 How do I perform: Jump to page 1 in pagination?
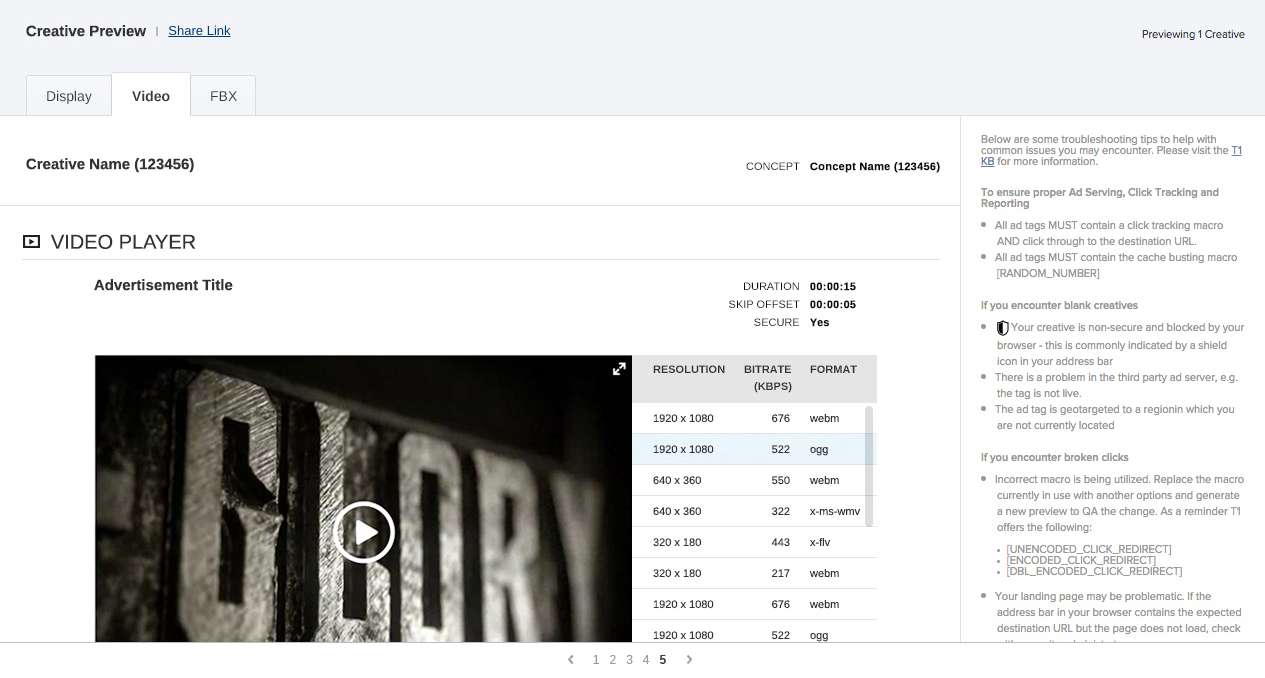[x=596, y=660]
